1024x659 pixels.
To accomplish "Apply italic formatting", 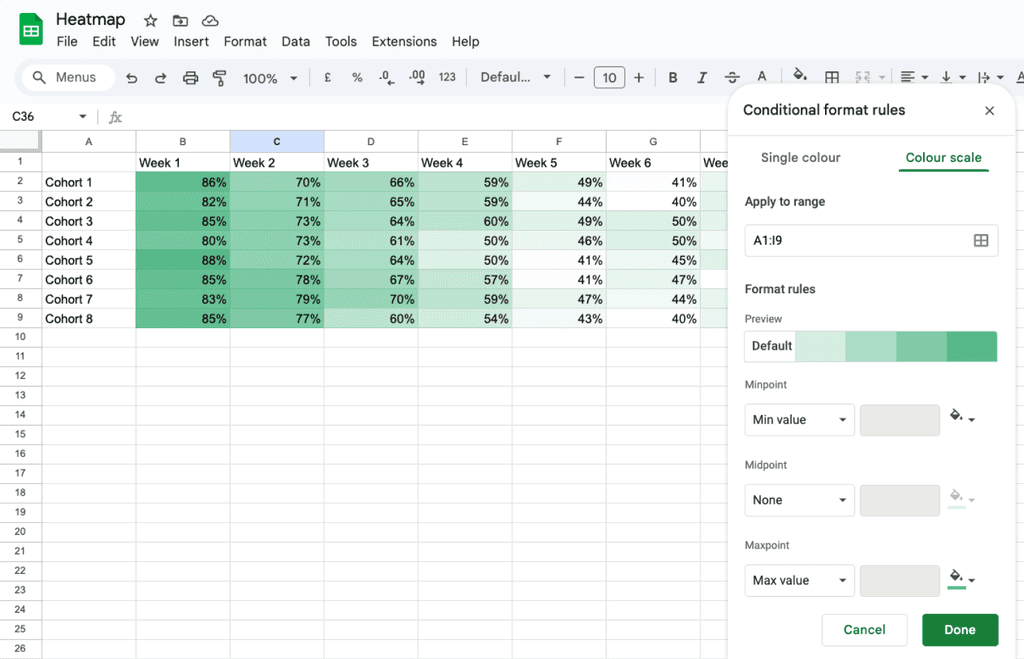I will [702, 78].
